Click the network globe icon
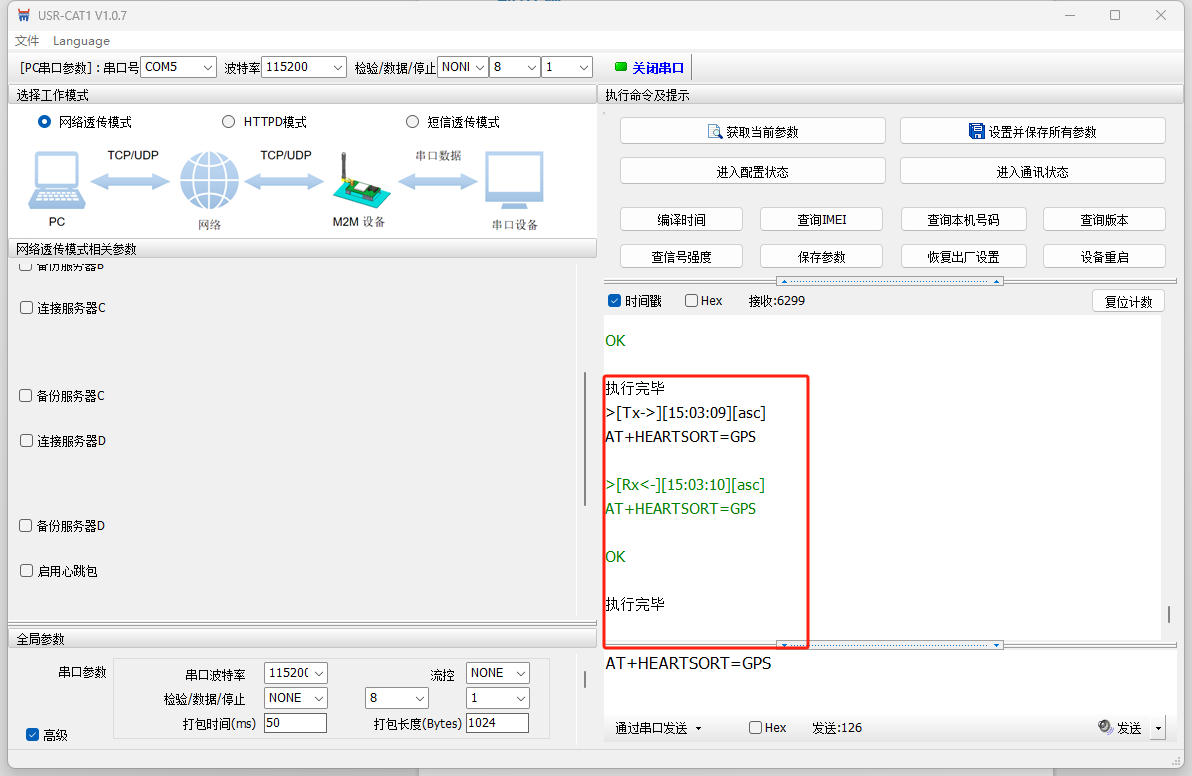The width and height of the screenshot is (1192, 776). click(209, 180)
